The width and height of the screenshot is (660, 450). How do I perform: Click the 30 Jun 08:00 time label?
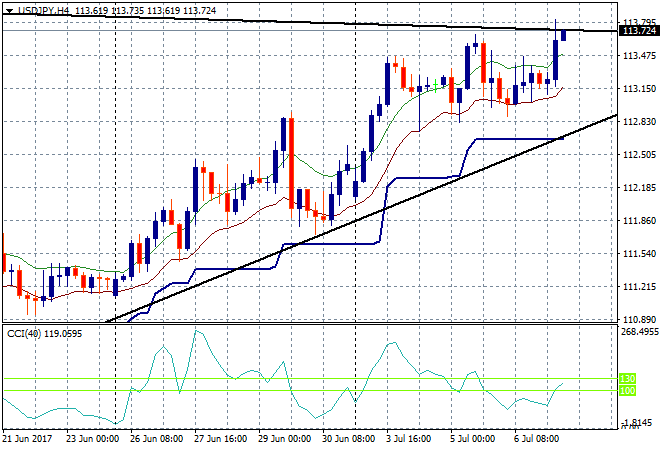(x=349, y=439)
